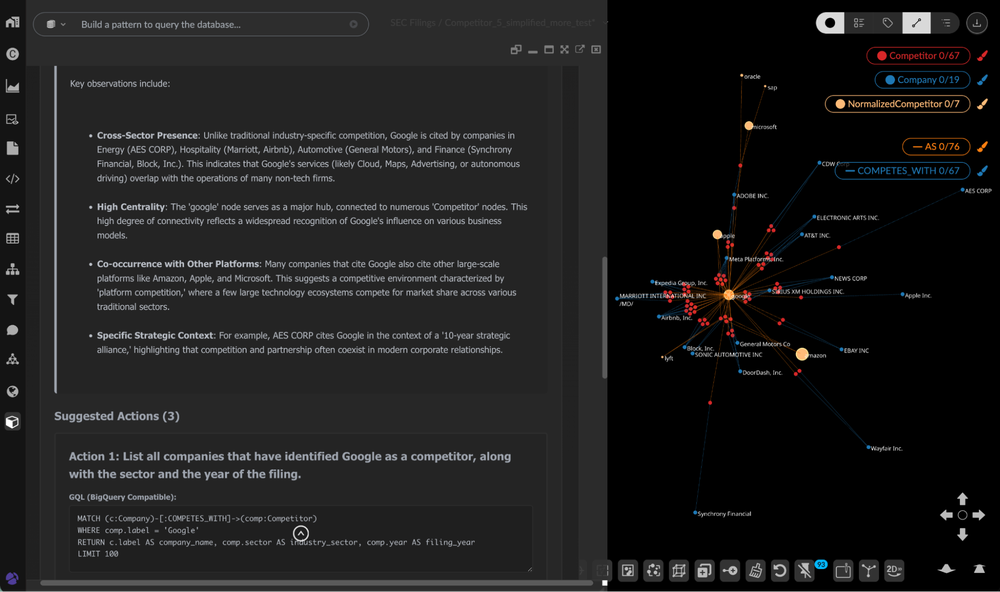Download the graph using the export icon
The image size is (1000, 592).
(976, 23)
